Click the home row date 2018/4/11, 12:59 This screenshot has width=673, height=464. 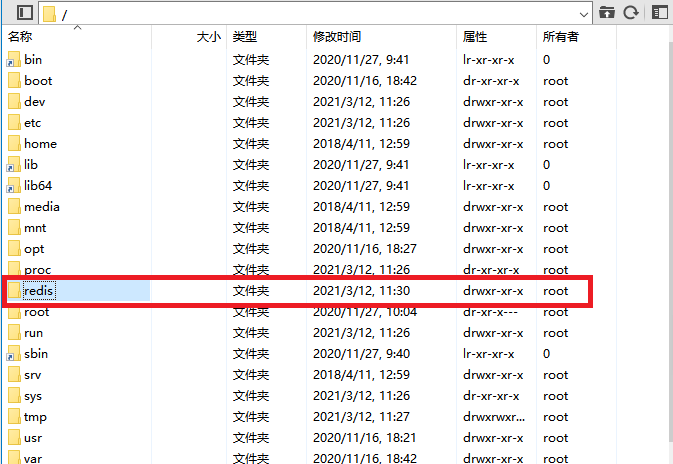pos(361,144)
